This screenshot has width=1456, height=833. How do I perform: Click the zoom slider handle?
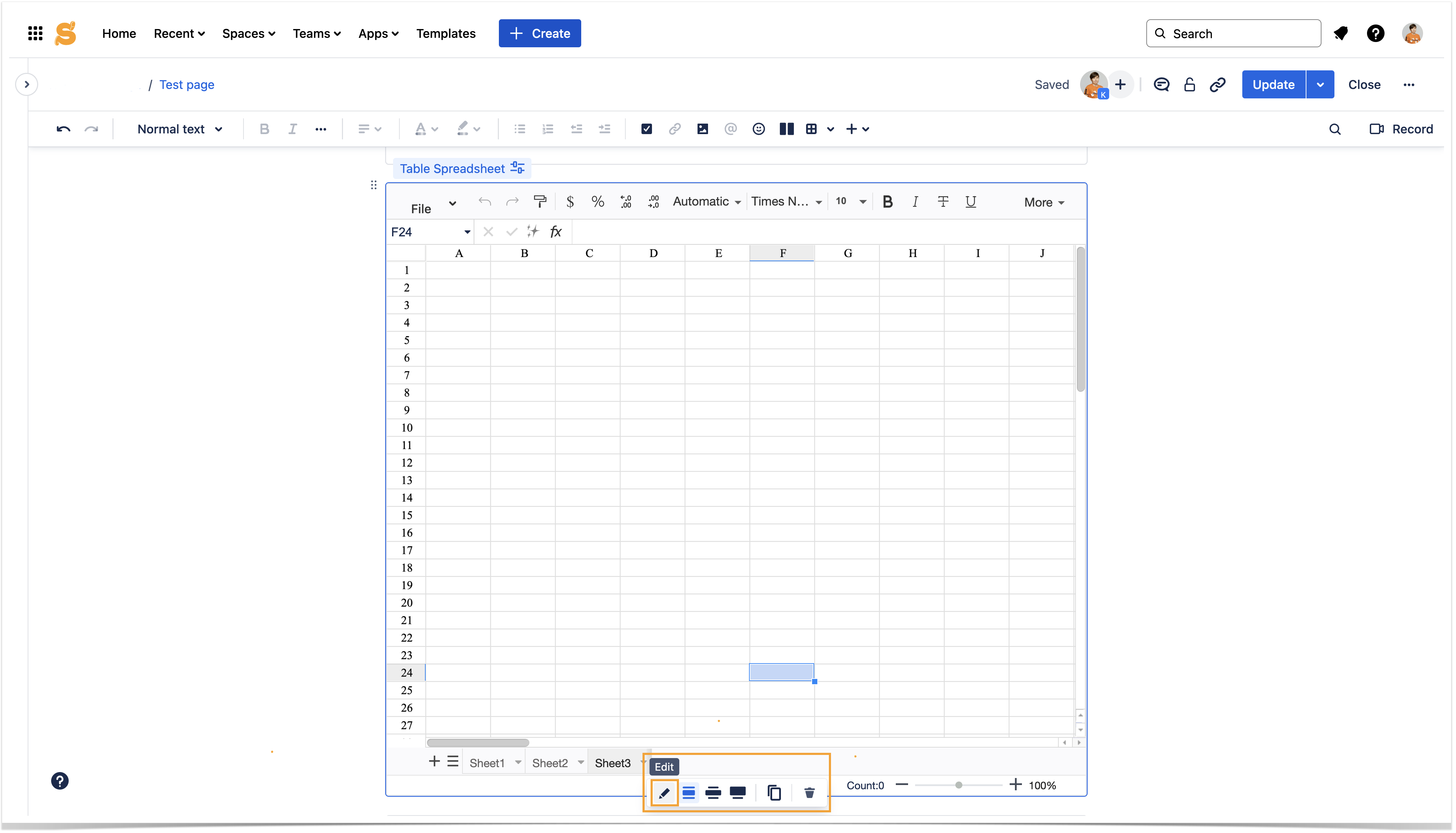click(x=959, y=785)
